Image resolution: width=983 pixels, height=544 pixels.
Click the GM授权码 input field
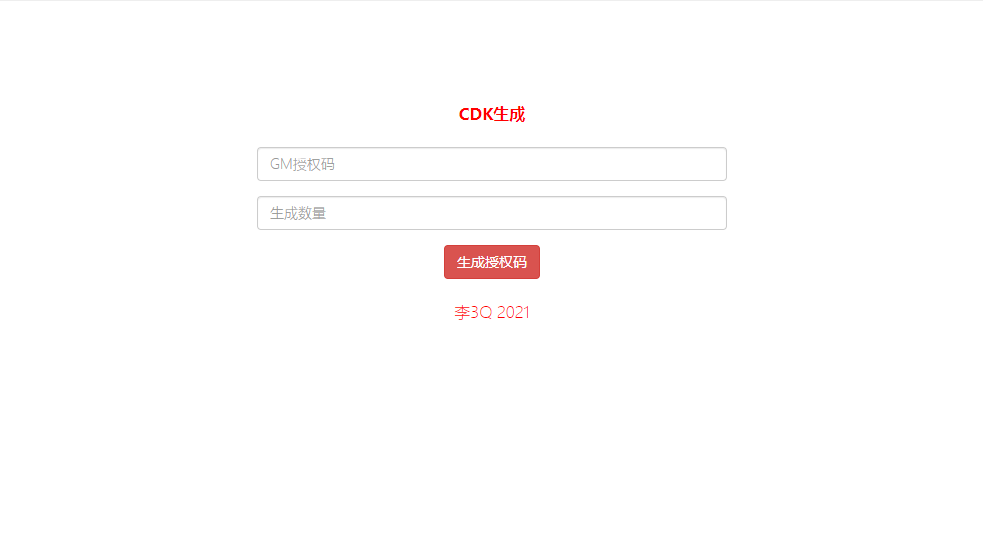click(492, 164)
